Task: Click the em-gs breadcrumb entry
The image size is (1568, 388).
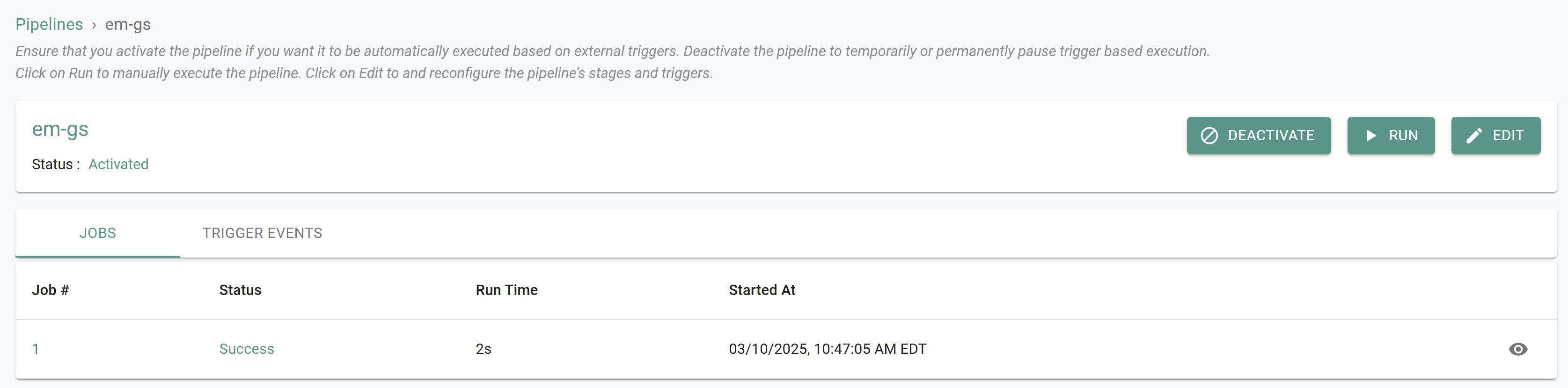Action: (127, 24)
